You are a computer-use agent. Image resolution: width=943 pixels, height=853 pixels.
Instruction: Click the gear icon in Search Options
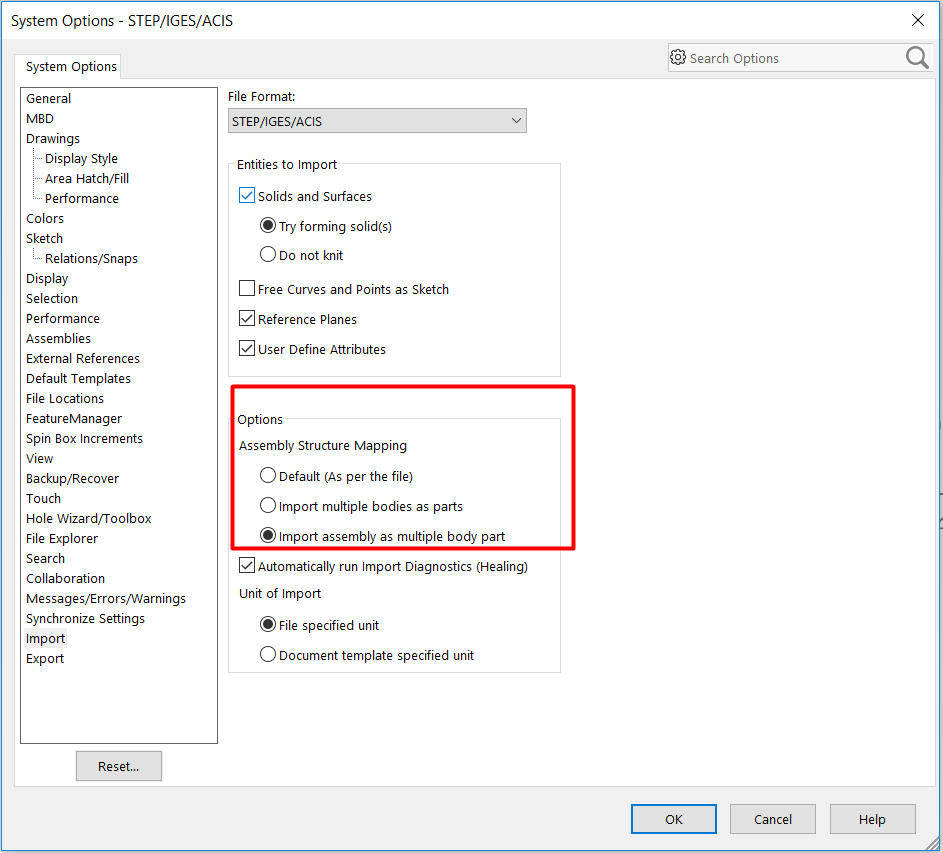(x=678, y=57)
